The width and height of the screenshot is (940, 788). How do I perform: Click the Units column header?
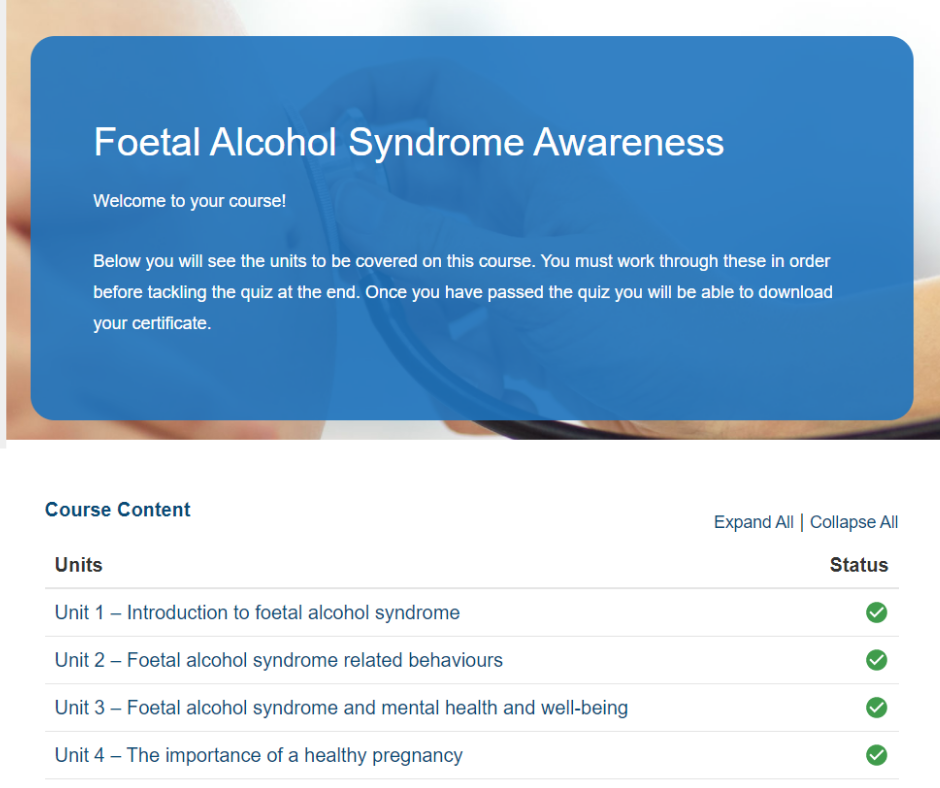pyautogui.click(x=79, y=564)
